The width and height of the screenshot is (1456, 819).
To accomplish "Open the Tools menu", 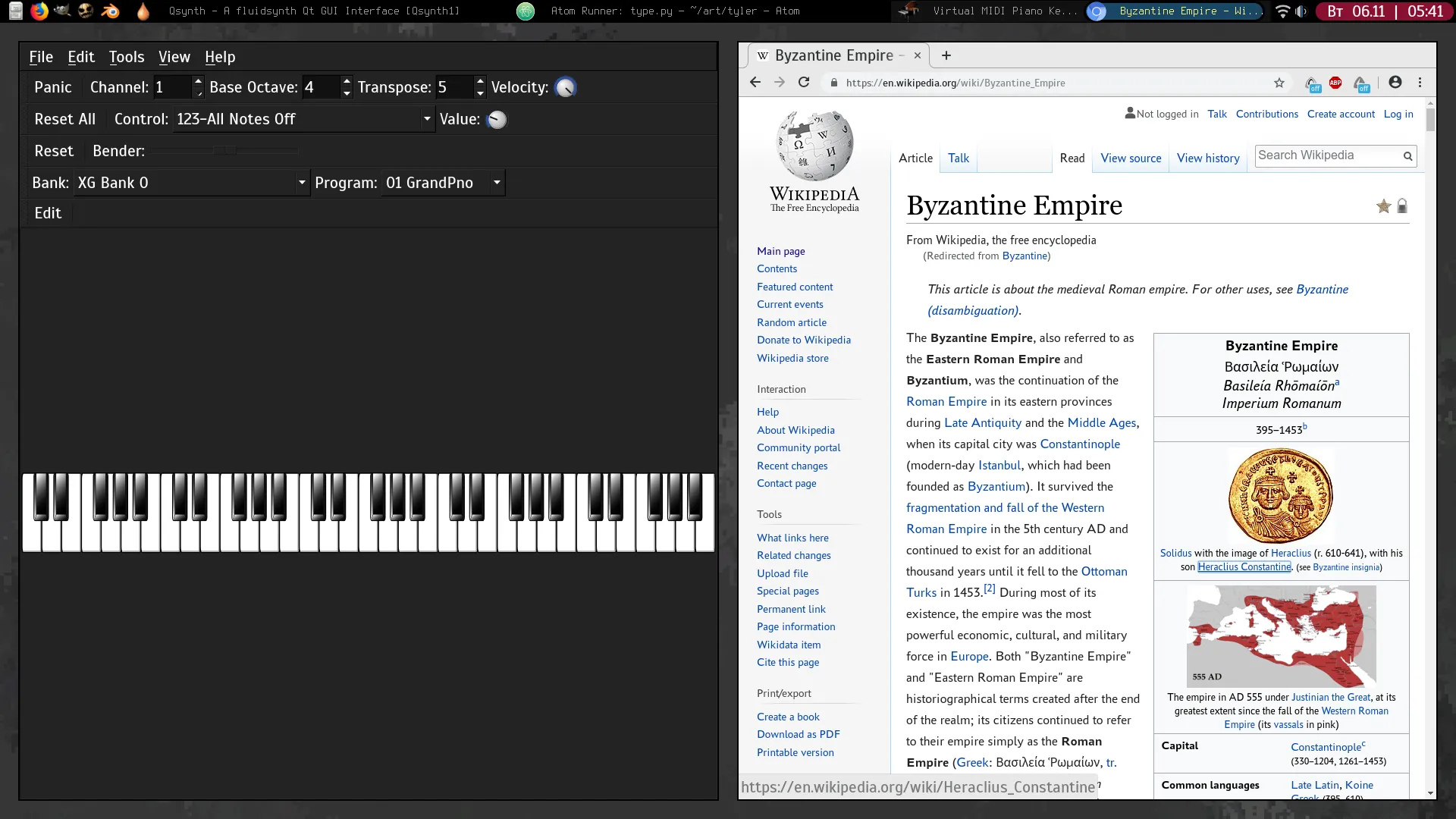I will pos(126,57).
